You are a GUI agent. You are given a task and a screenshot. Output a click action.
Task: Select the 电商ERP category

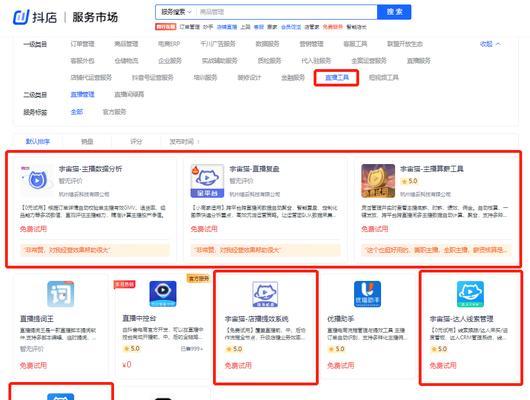pyautogui.click(x=169, y=44)
